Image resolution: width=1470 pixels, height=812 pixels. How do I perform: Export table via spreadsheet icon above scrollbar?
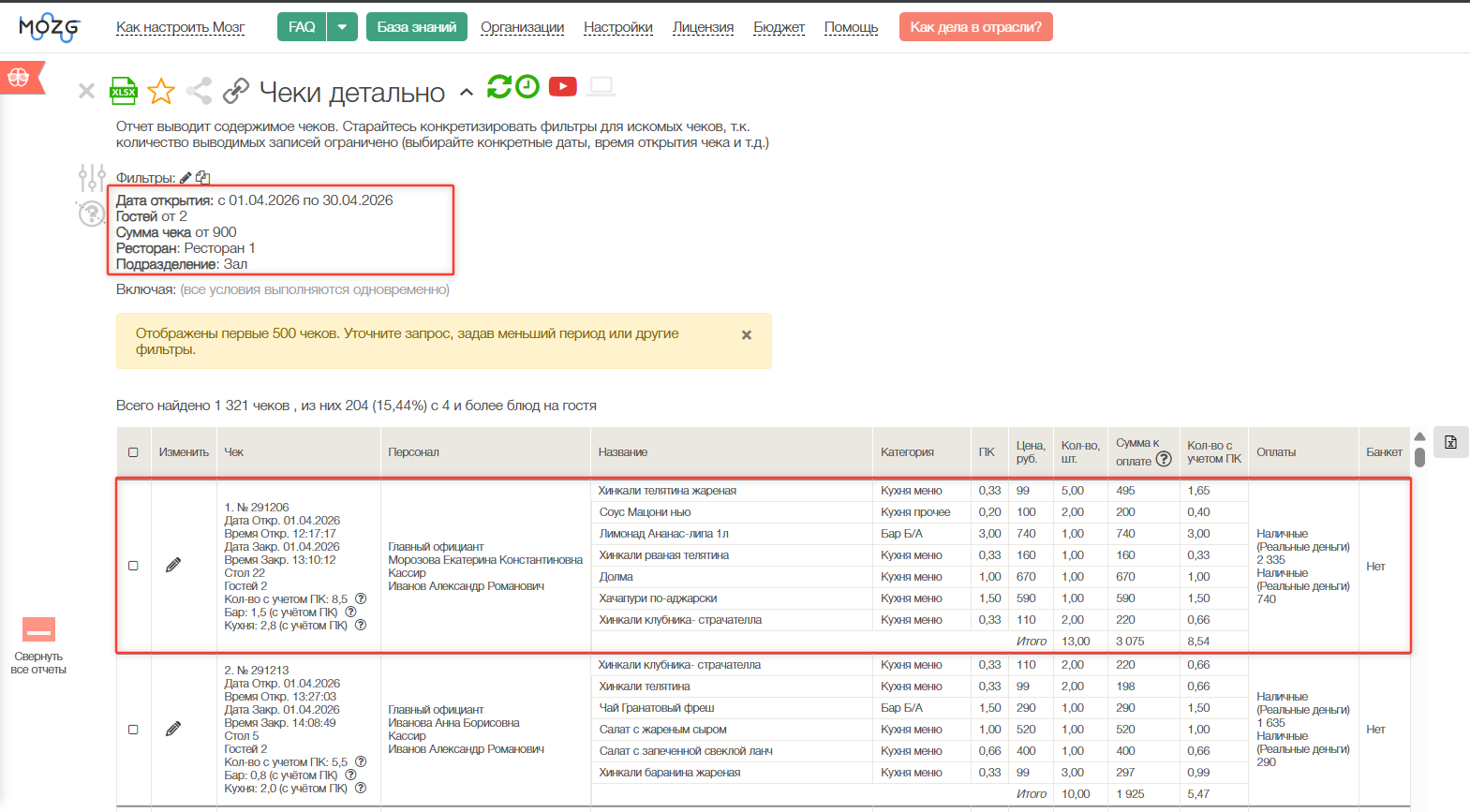pos(1450,442)
